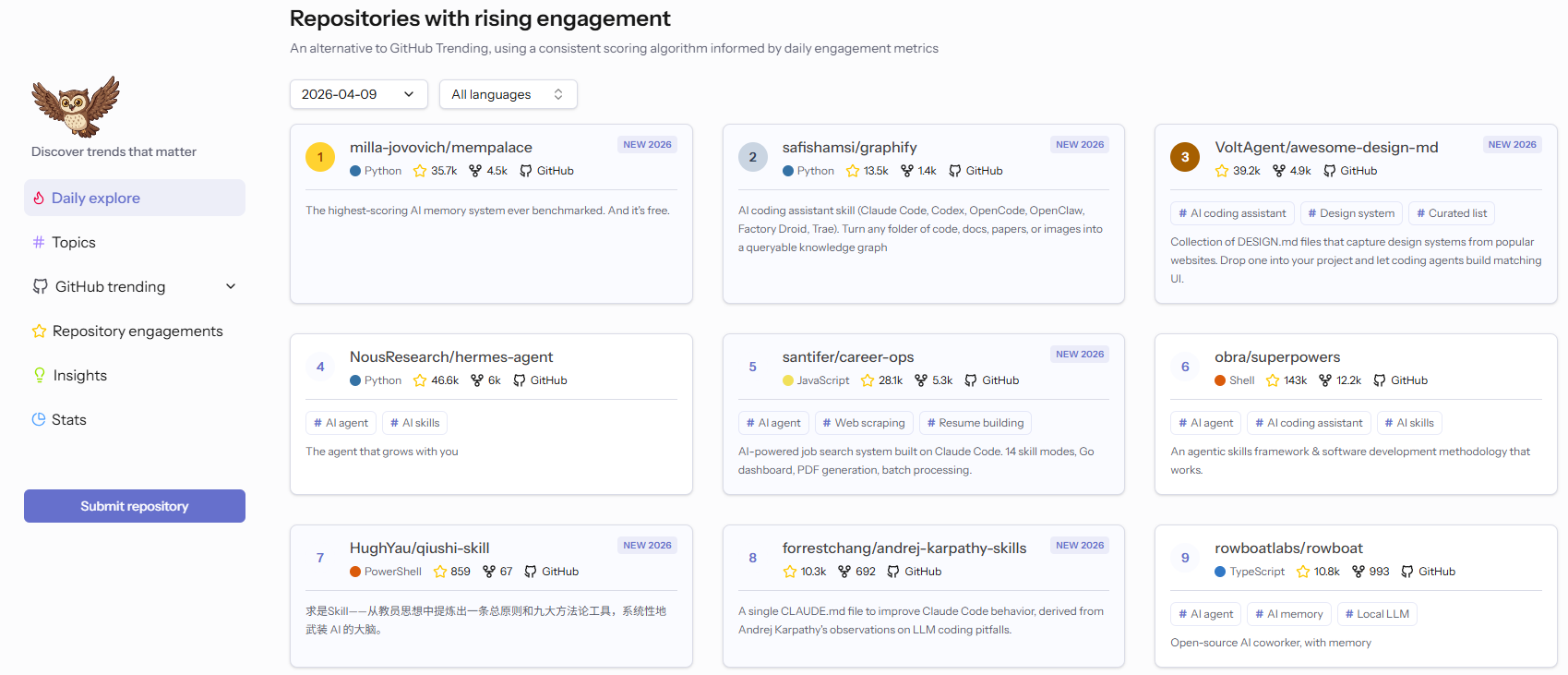Click the pie chart icon beside Stats
The width and height of the screenshot is (1568, 675).
point(39,419)
